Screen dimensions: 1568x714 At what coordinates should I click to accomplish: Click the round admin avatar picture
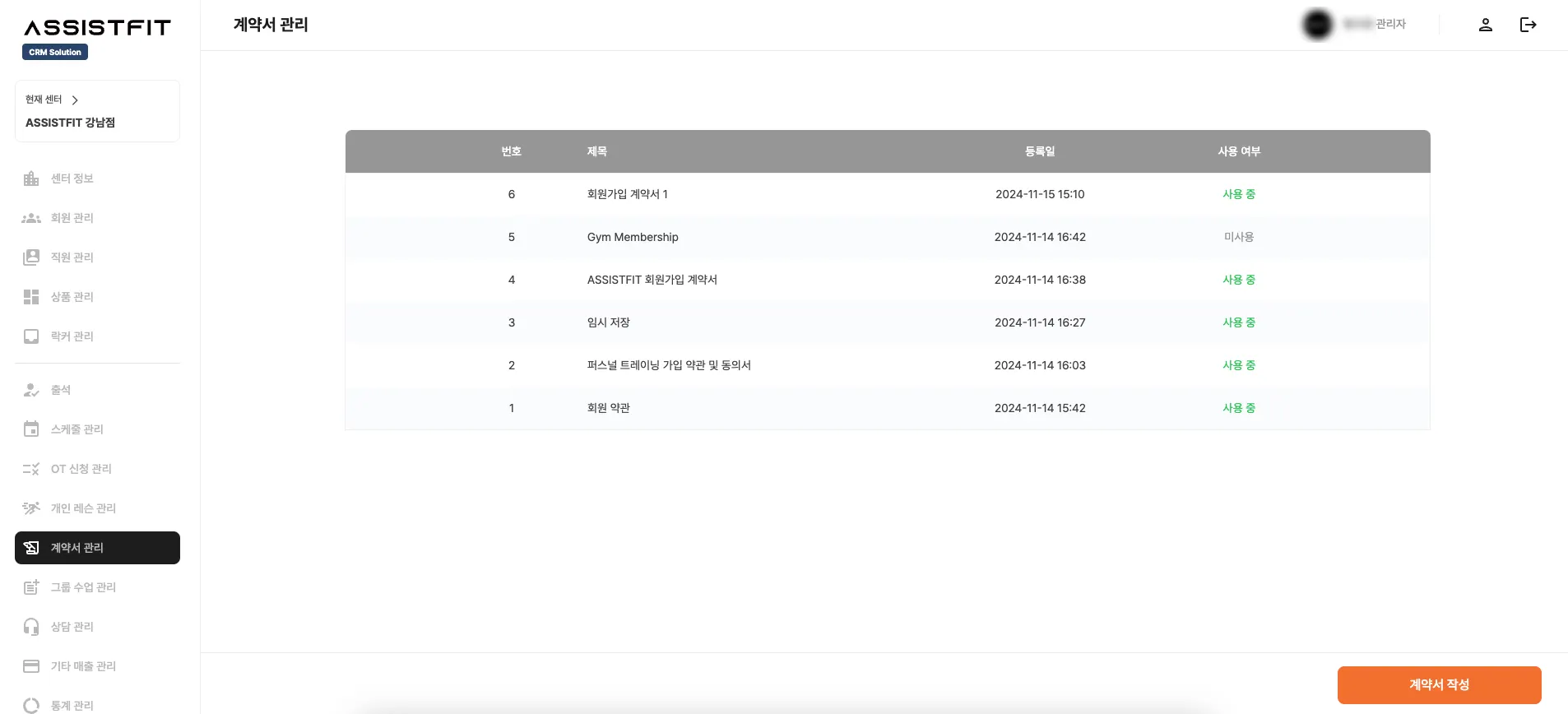click(x=1317, y=25)
